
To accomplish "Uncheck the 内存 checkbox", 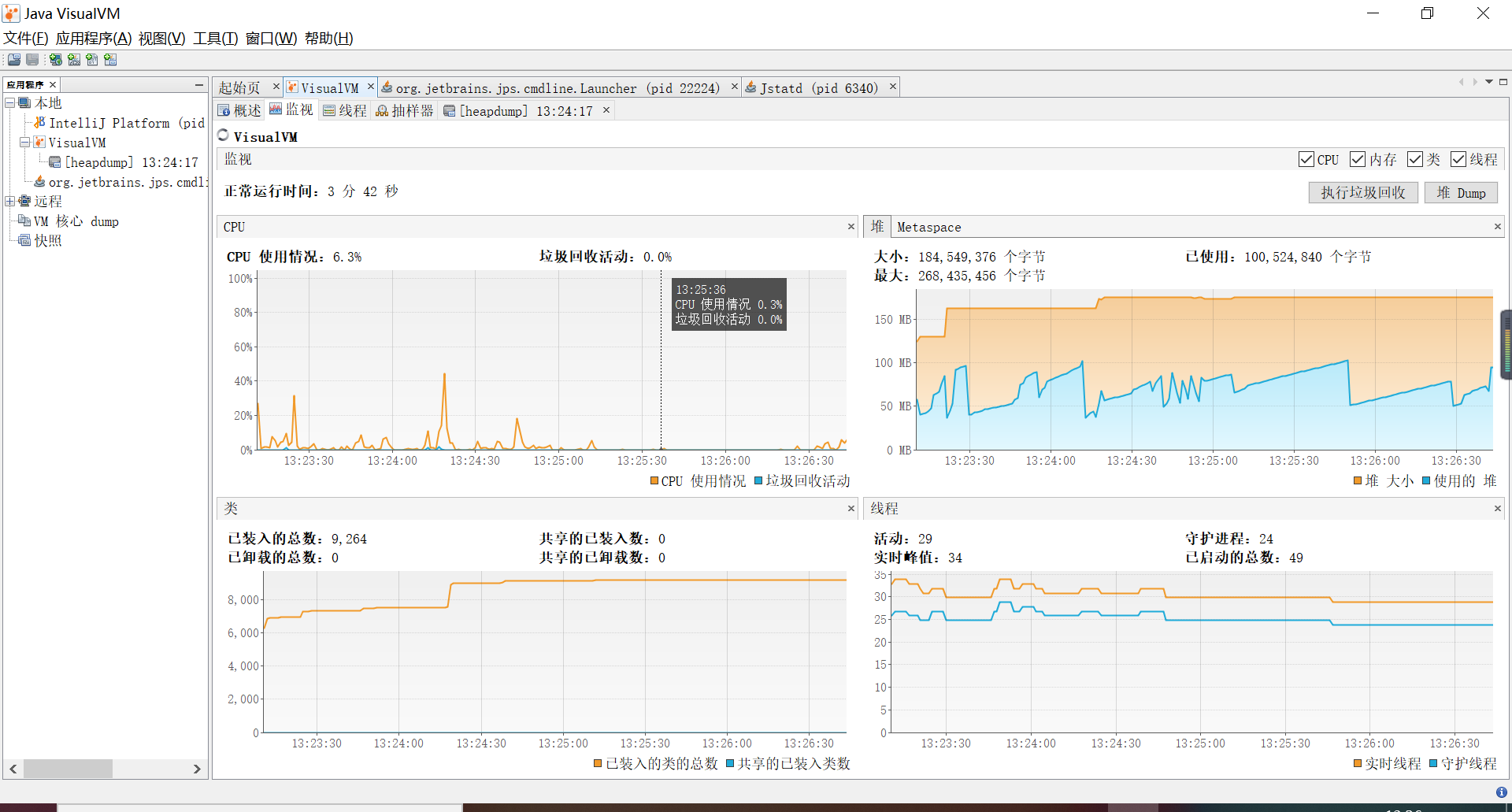I will pyautogui.click(x=1358, y=159).
